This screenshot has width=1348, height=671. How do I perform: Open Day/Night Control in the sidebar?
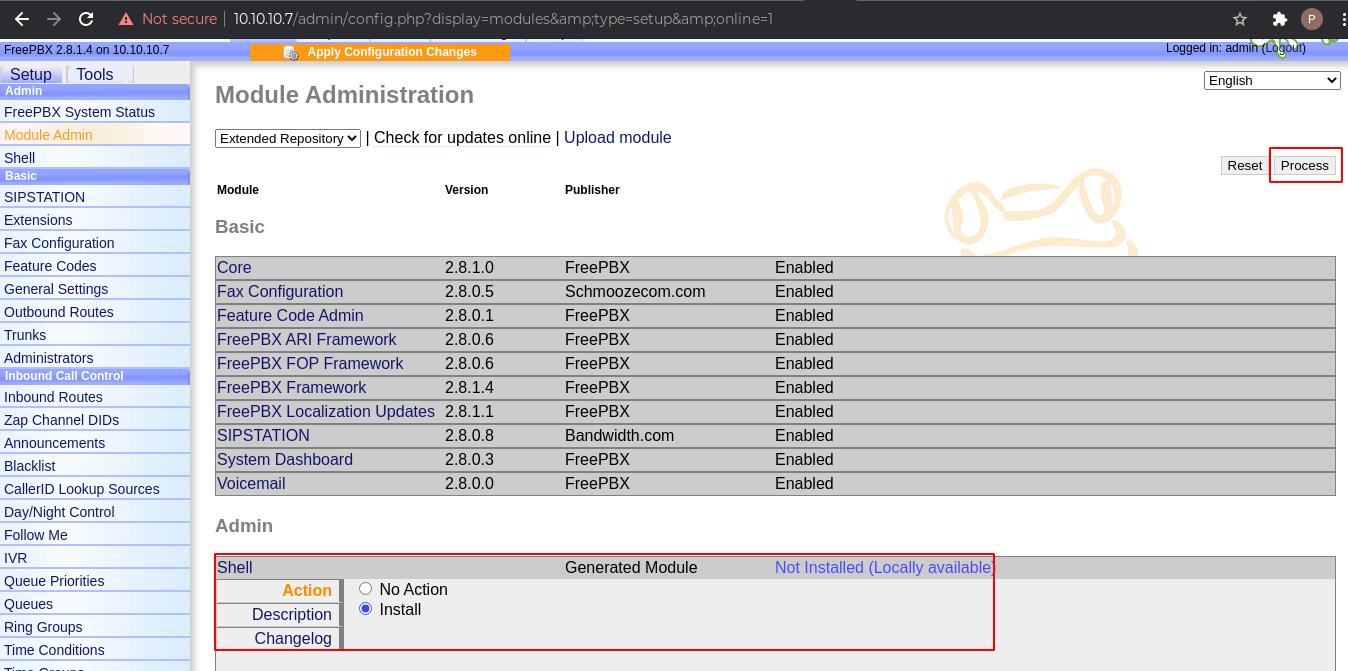[94, 512]
